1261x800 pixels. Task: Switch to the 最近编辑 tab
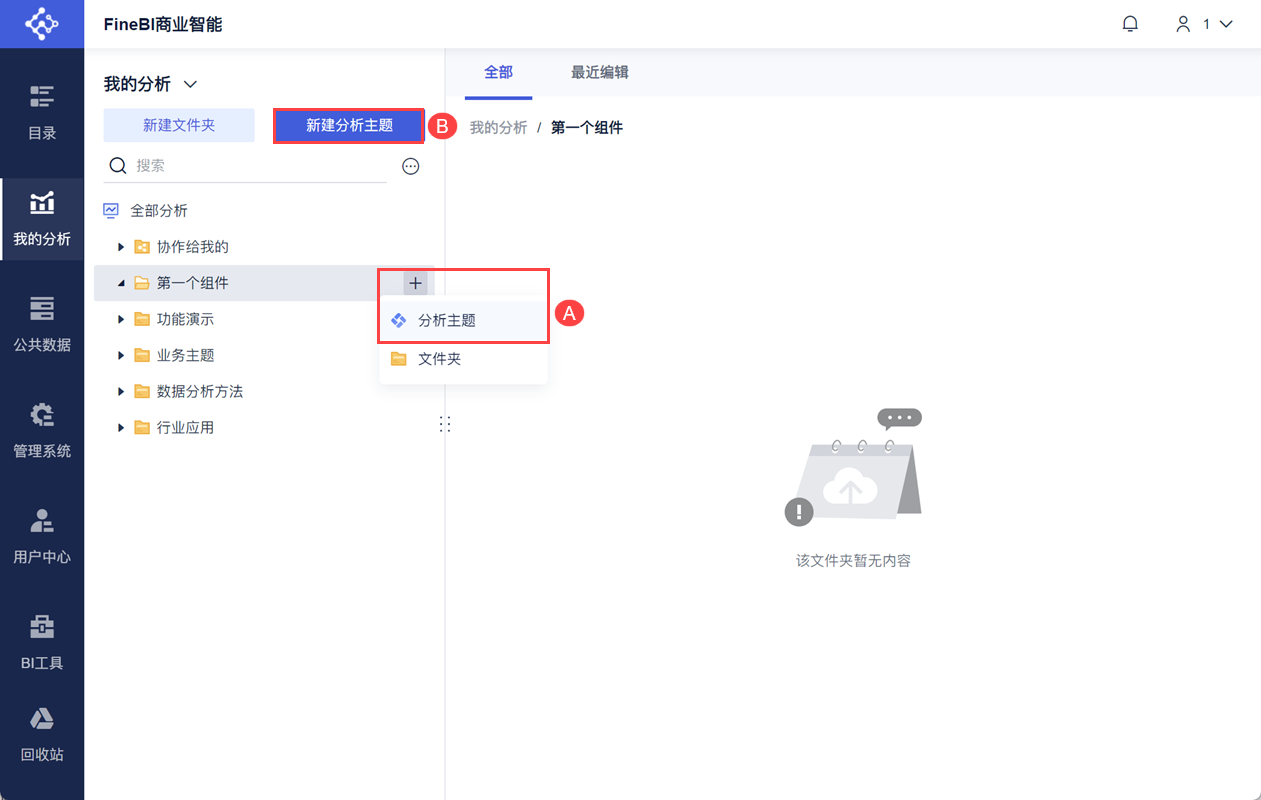pos(599,72)
